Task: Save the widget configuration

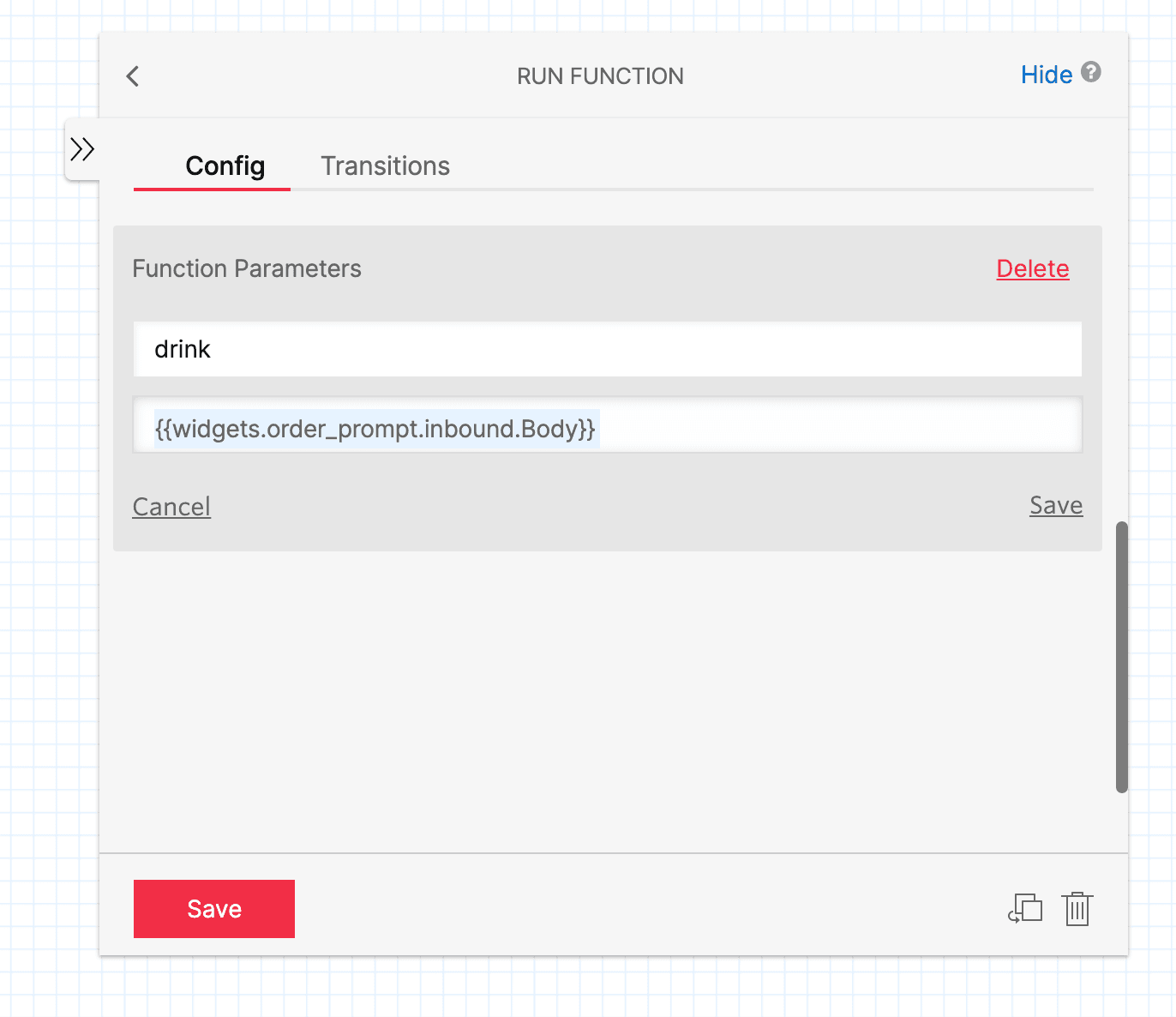Action: 213,908
